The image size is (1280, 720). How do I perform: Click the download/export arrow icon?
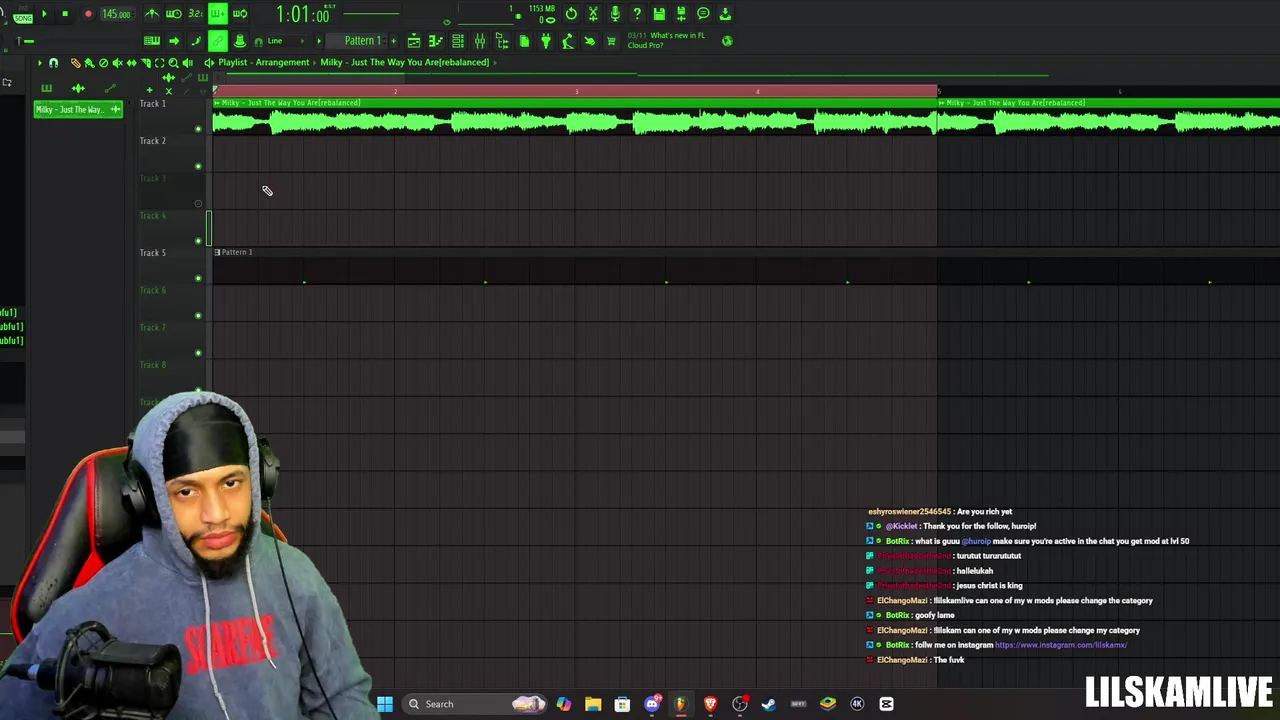[x=725, y=14]
